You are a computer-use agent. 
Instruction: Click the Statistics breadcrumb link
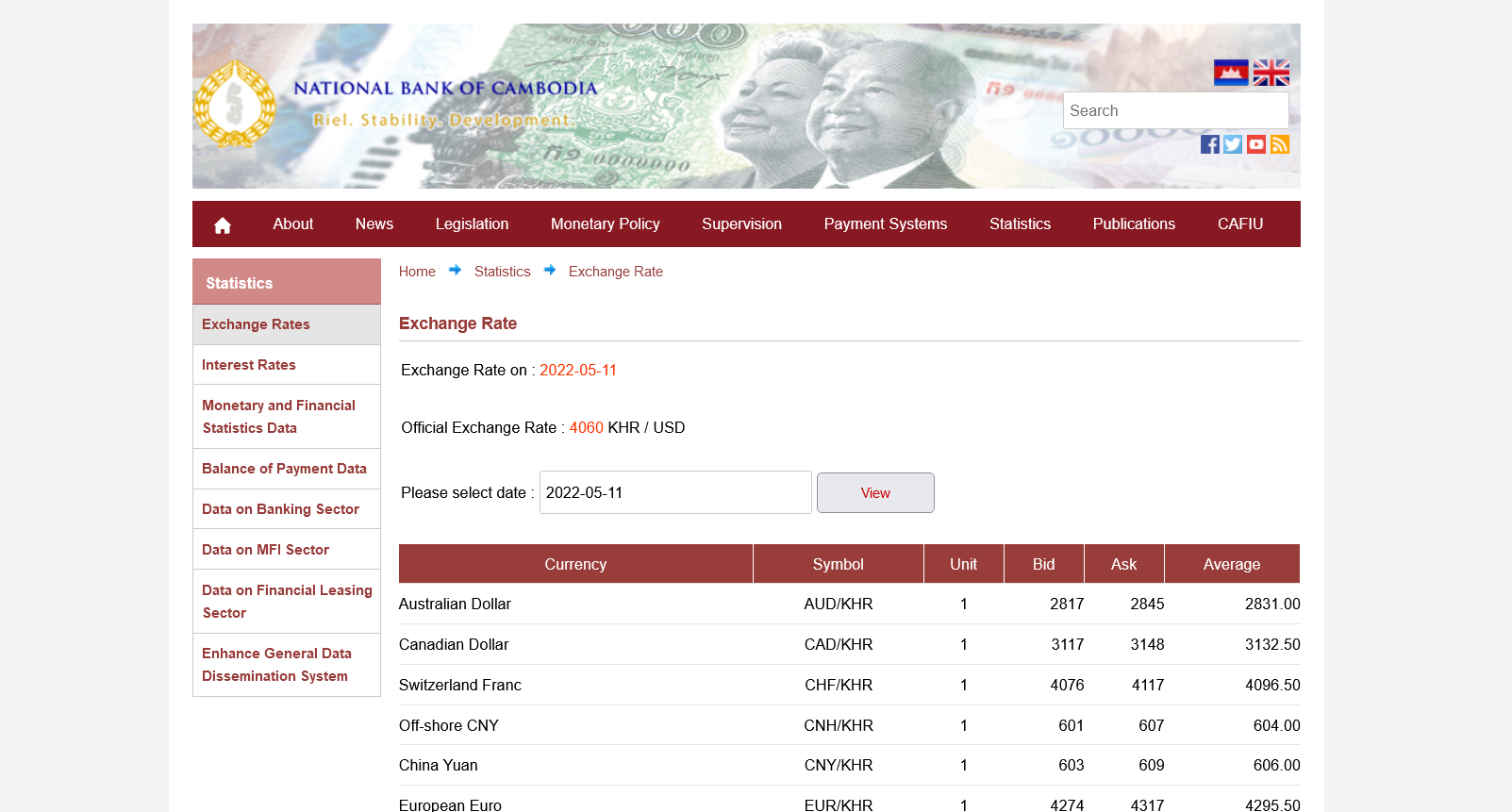click(x=502, y=272)
